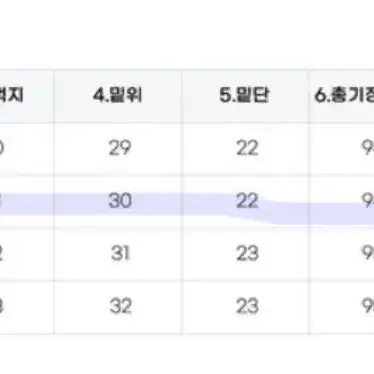Screen dimensions: 374x374
Task: Select the highlighted 밑단 value 22 cell
Action: pyautogui.click(x=245, y=201)
